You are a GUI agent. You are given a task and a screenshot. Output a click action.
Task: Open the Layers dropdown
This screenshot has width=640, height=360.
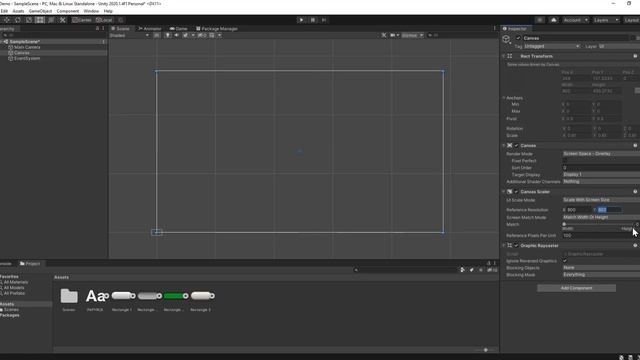(x=606, y=20)
